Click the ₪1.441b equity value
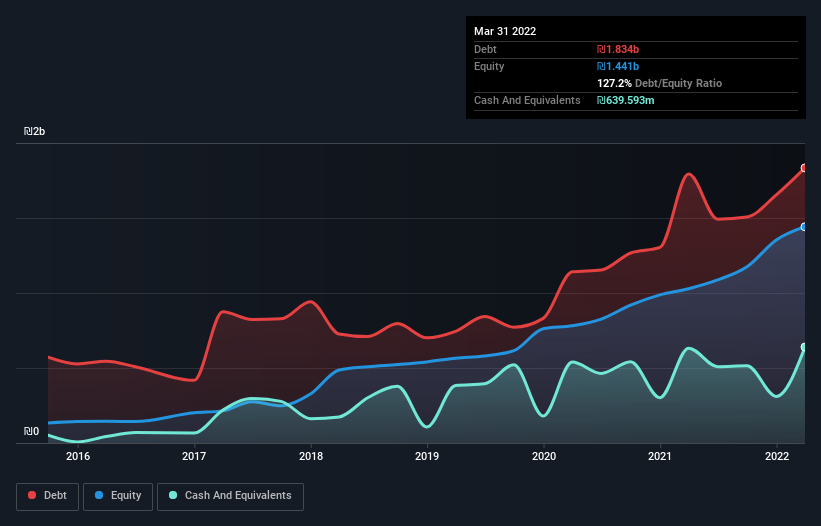 pos(618,66)
